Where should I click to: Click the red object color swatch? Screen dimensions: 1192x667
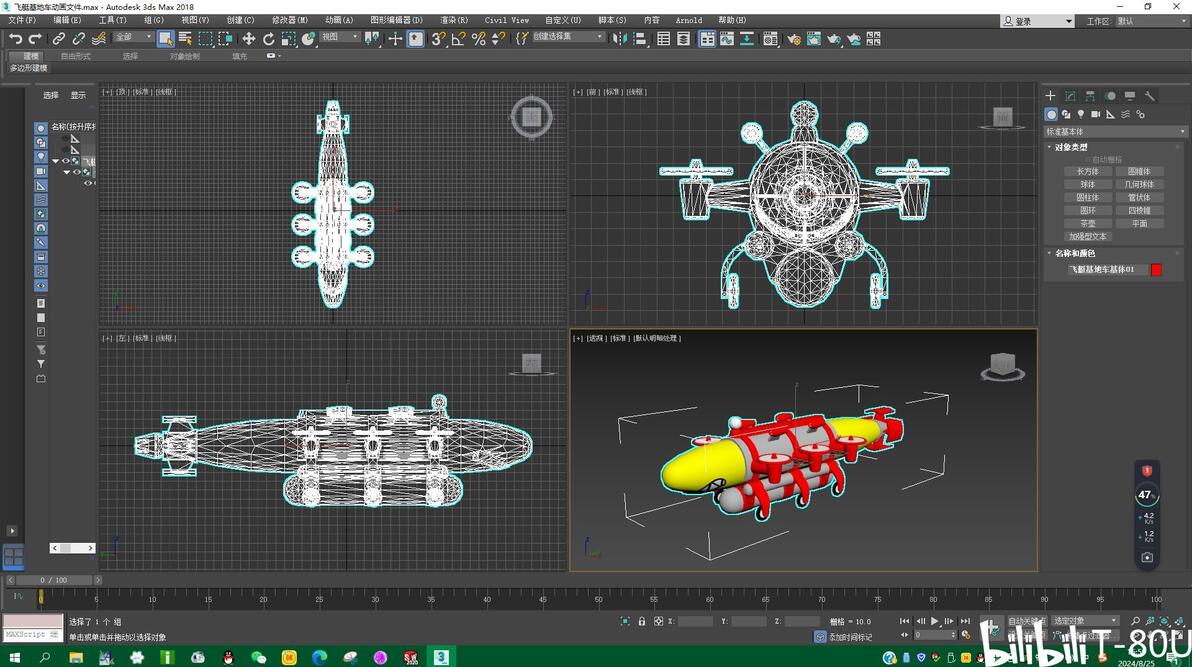click(x=1156, y=269)
